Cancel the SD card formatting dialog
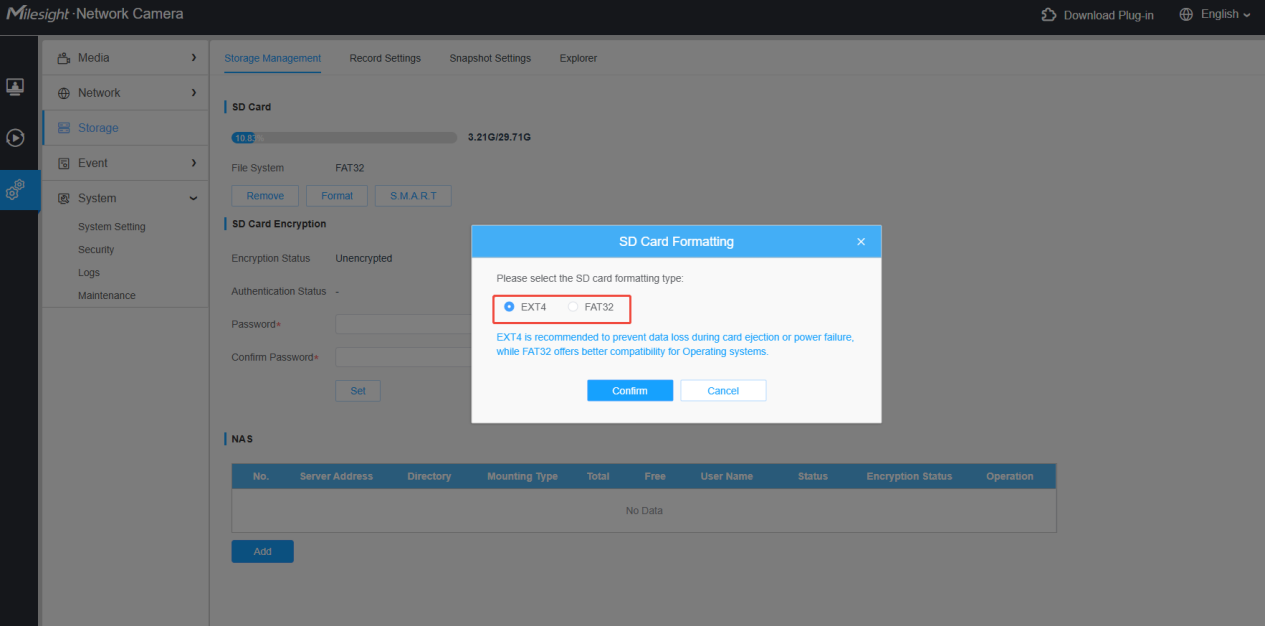This screenshot has height=626, width=1265. click(x=723, y=391)
